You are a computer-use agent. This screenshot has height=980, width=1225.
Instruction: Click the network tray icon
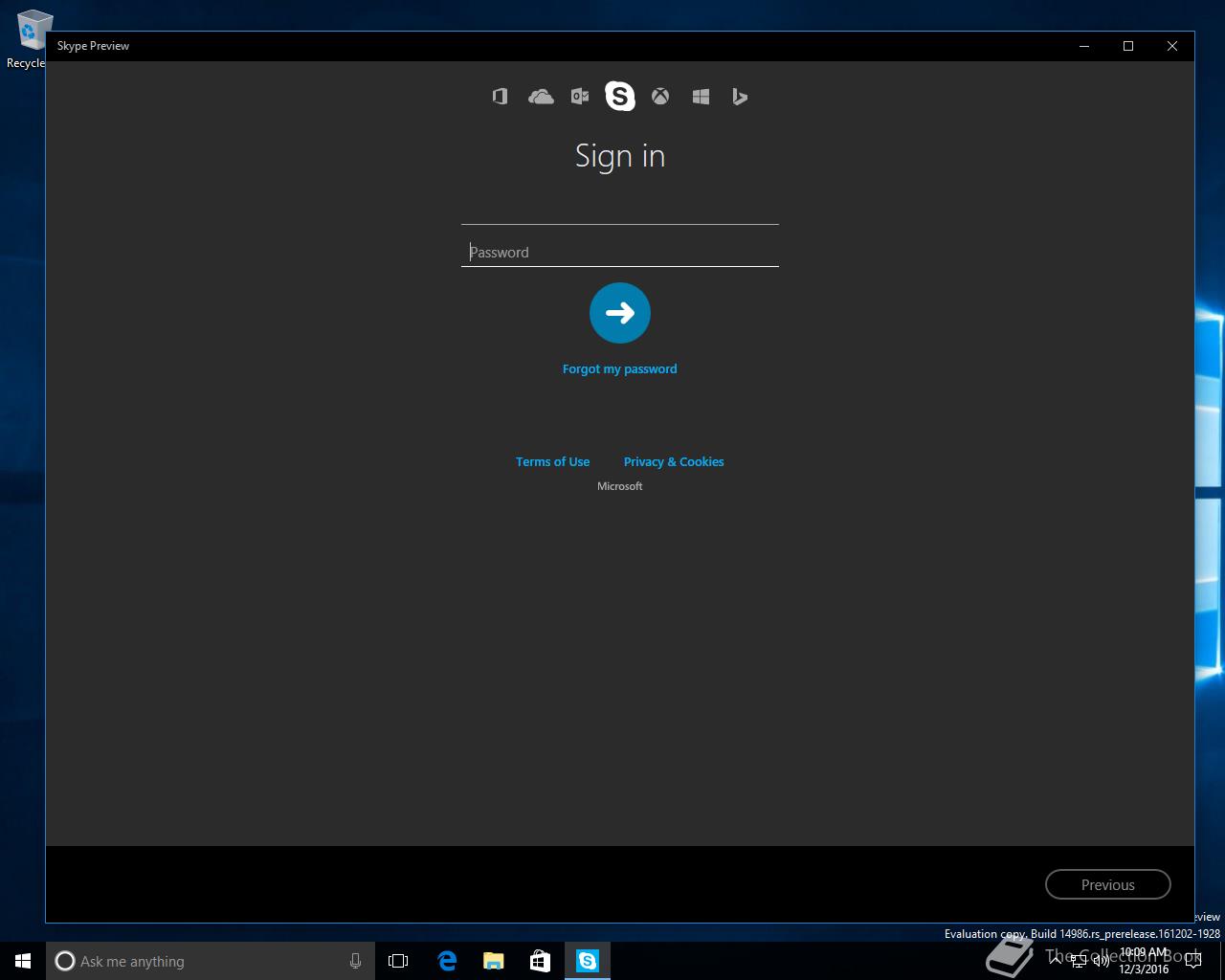coord(1079,961)
